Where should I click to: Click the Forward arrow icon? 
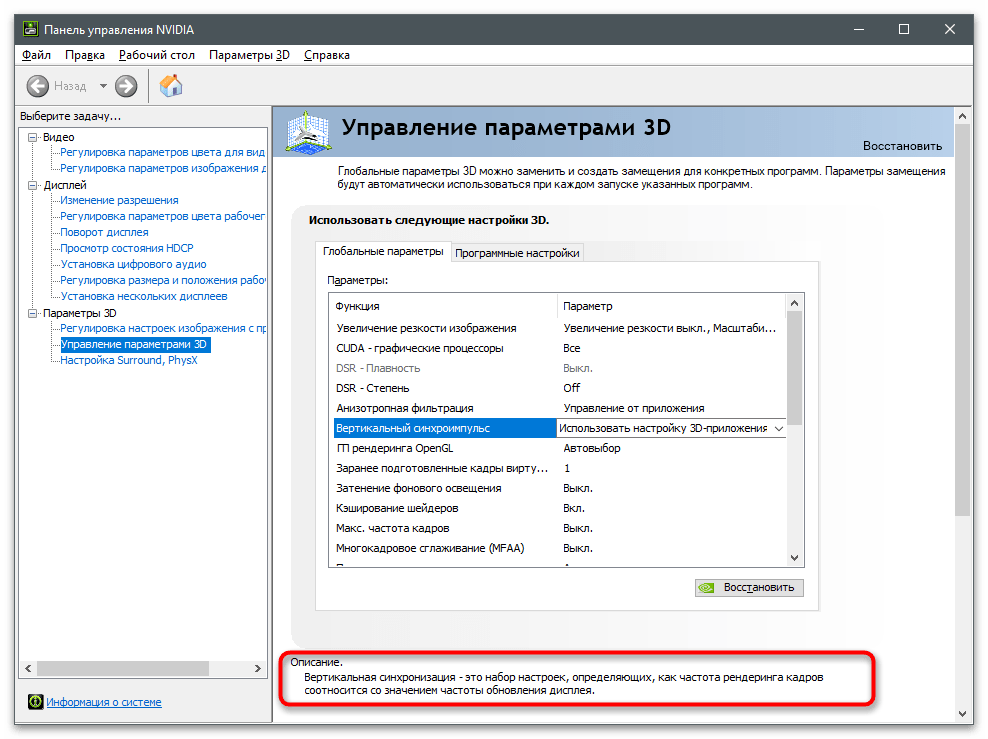tap(126, 86)
